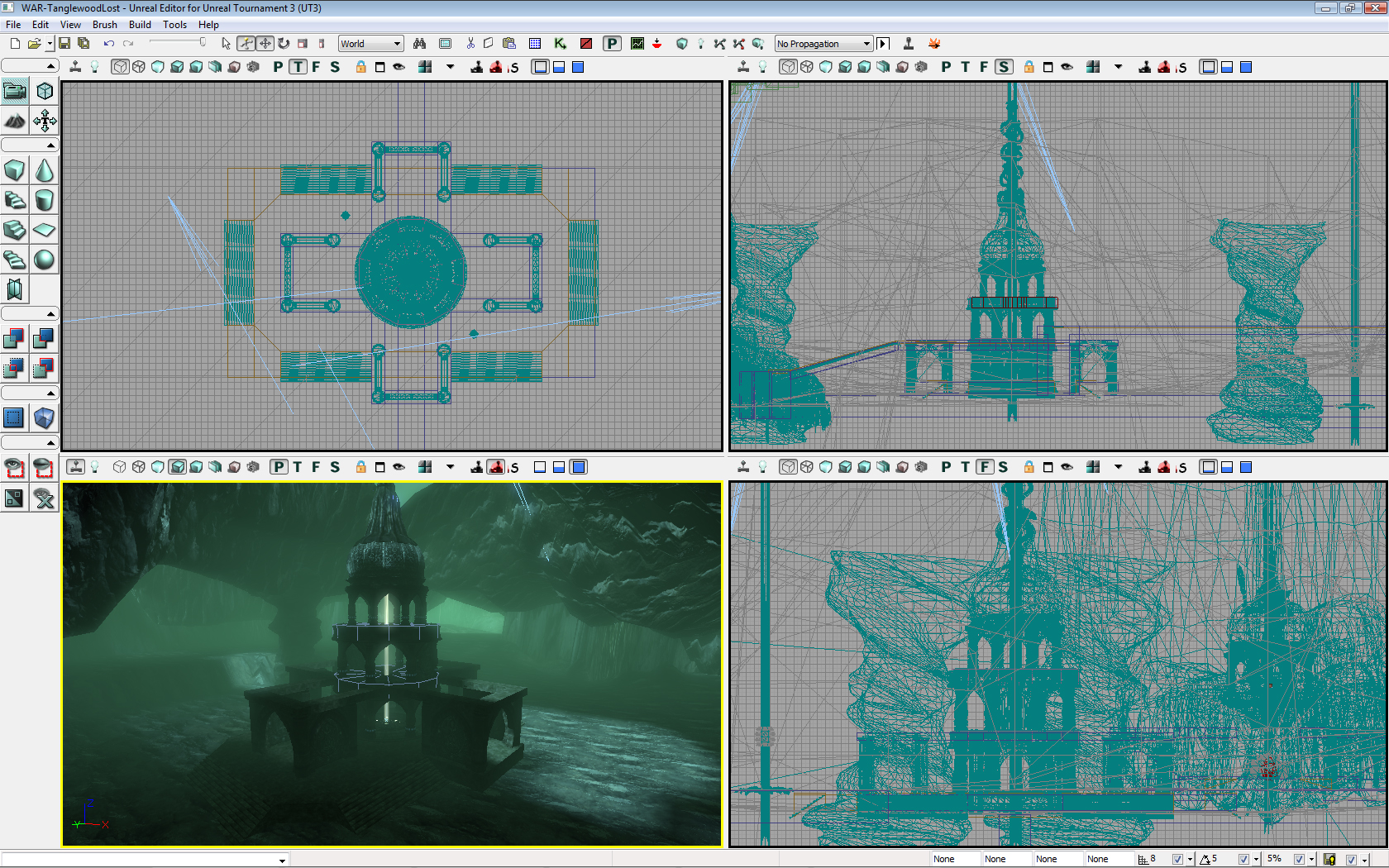Toggle the Rotate widget mode
This screenshot has height=868, width=1389.
click(x=284, y=44)
